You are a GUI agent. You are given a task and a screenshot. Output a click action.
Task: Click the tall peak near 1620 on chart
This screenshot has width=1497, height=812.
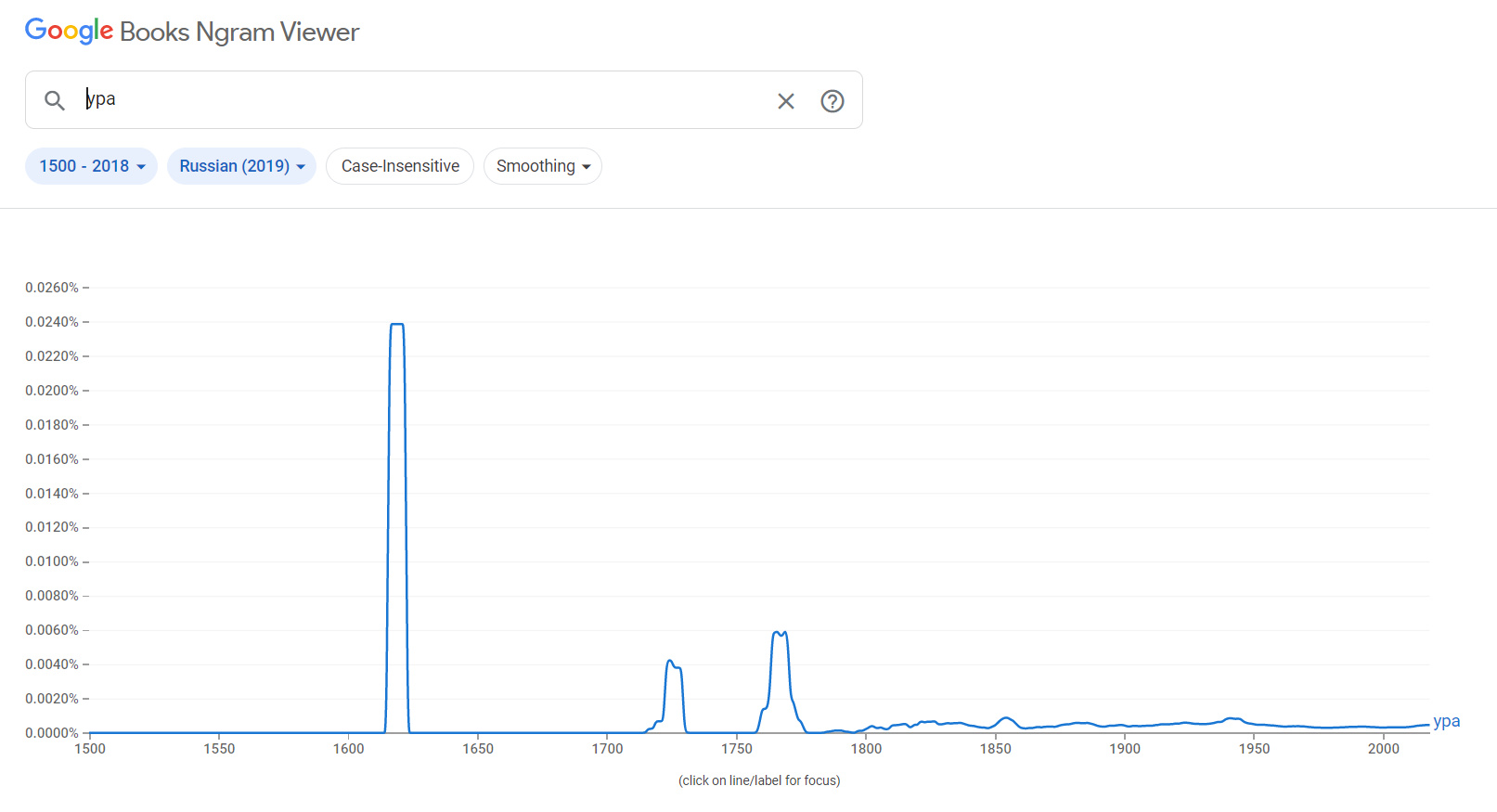[397, 325]
